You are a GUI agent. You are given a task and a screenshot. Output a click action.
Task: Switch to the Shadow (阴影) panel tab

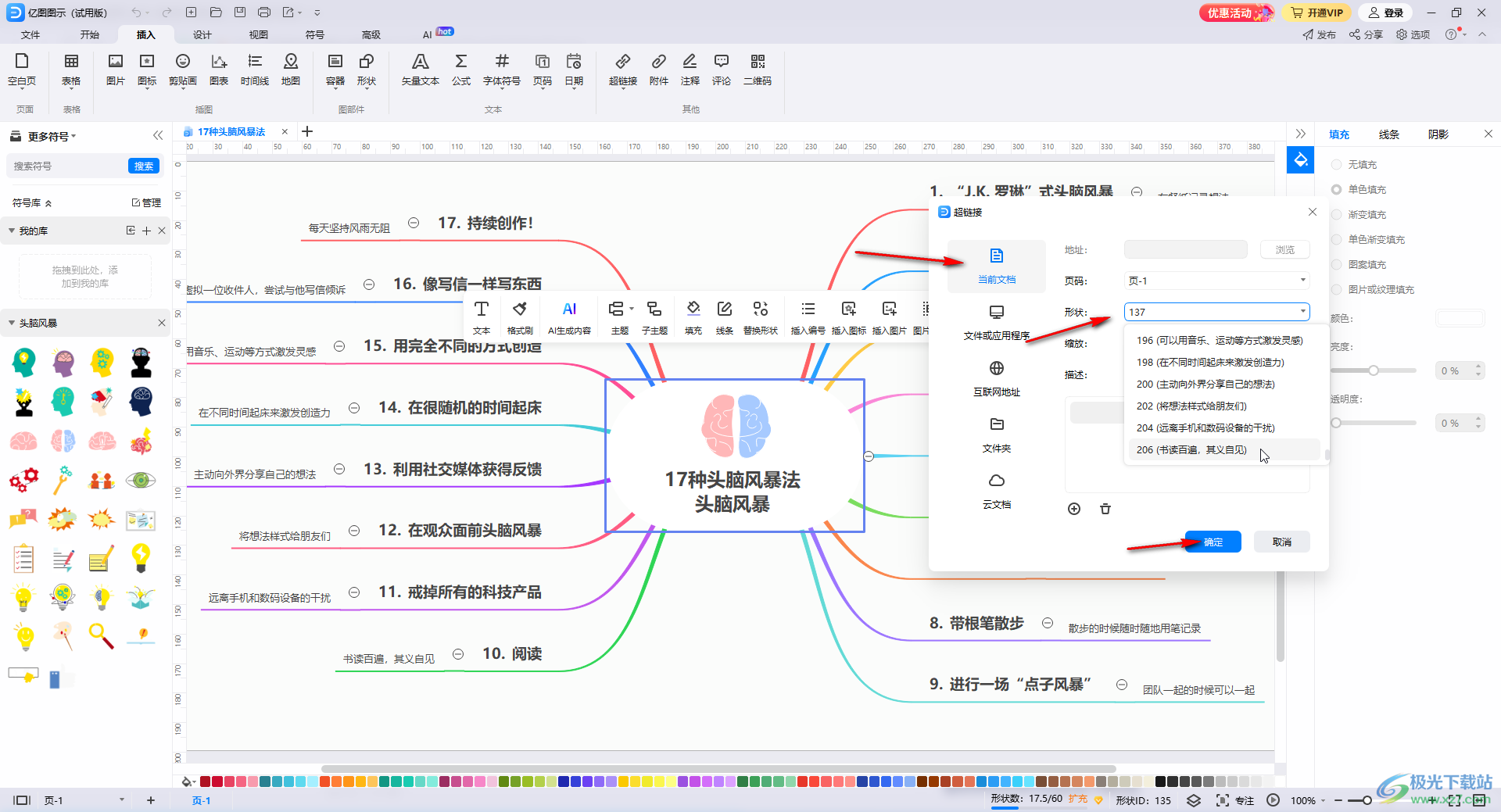1438,134
